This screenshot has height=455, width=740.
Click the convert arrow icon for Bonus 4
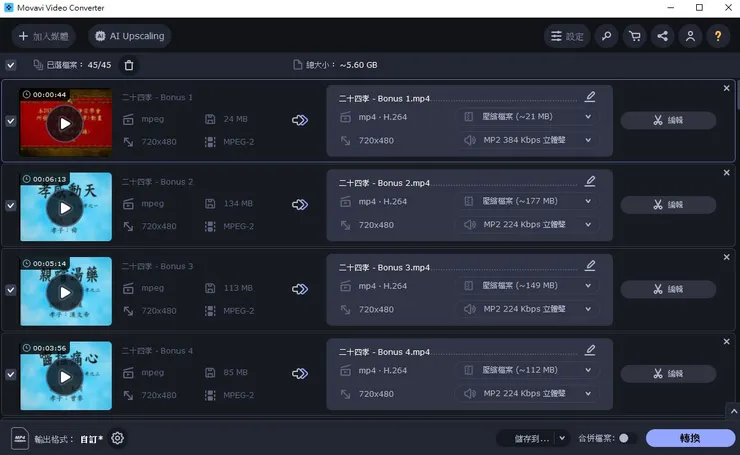click(300, 374)
